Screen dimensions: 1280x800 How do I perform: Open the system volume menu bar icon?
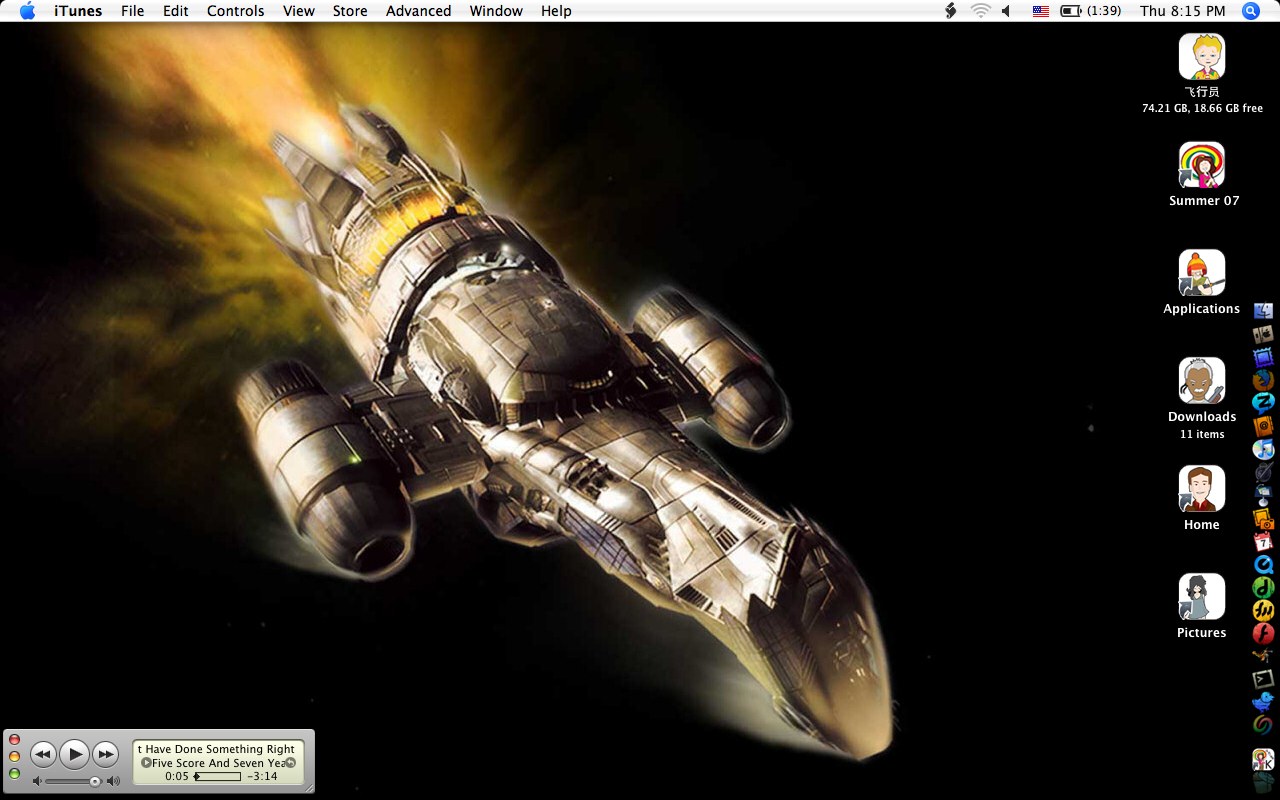(x=1006, y=11)
